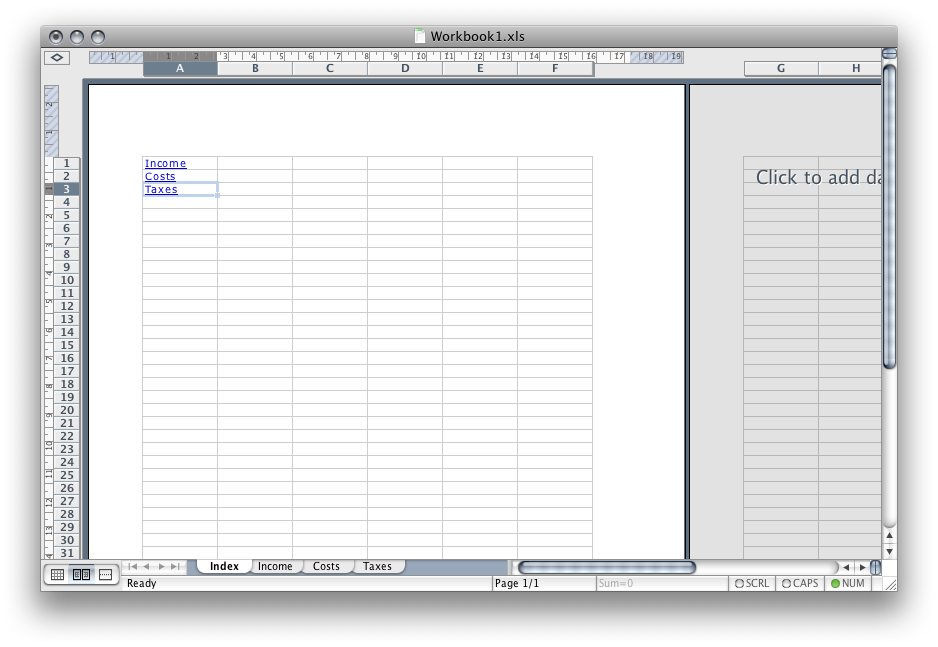This screenshot has width=938, height=647.
Task: Zoom the Workbook1.xls window
Action: tap(98, 37)
